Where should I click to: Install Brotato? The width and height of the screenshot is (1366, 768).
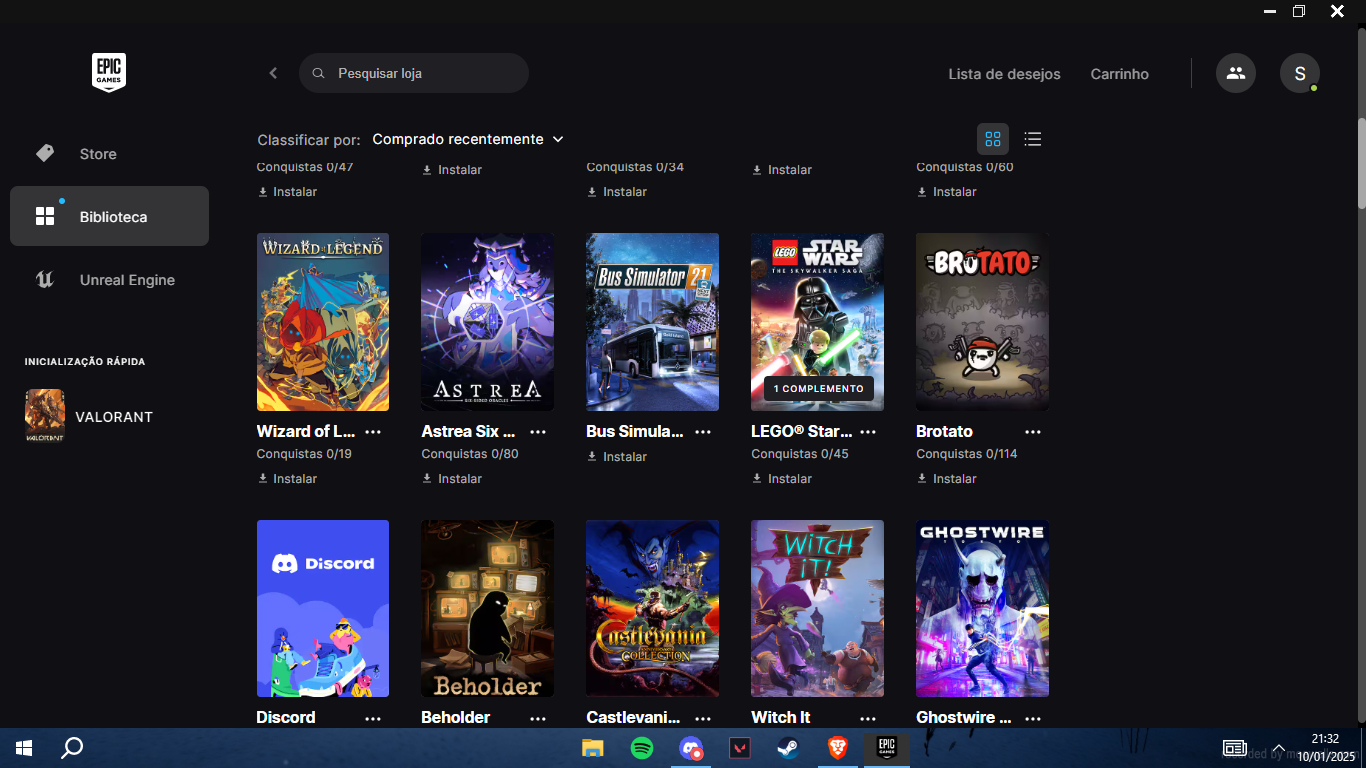point(947,479)
